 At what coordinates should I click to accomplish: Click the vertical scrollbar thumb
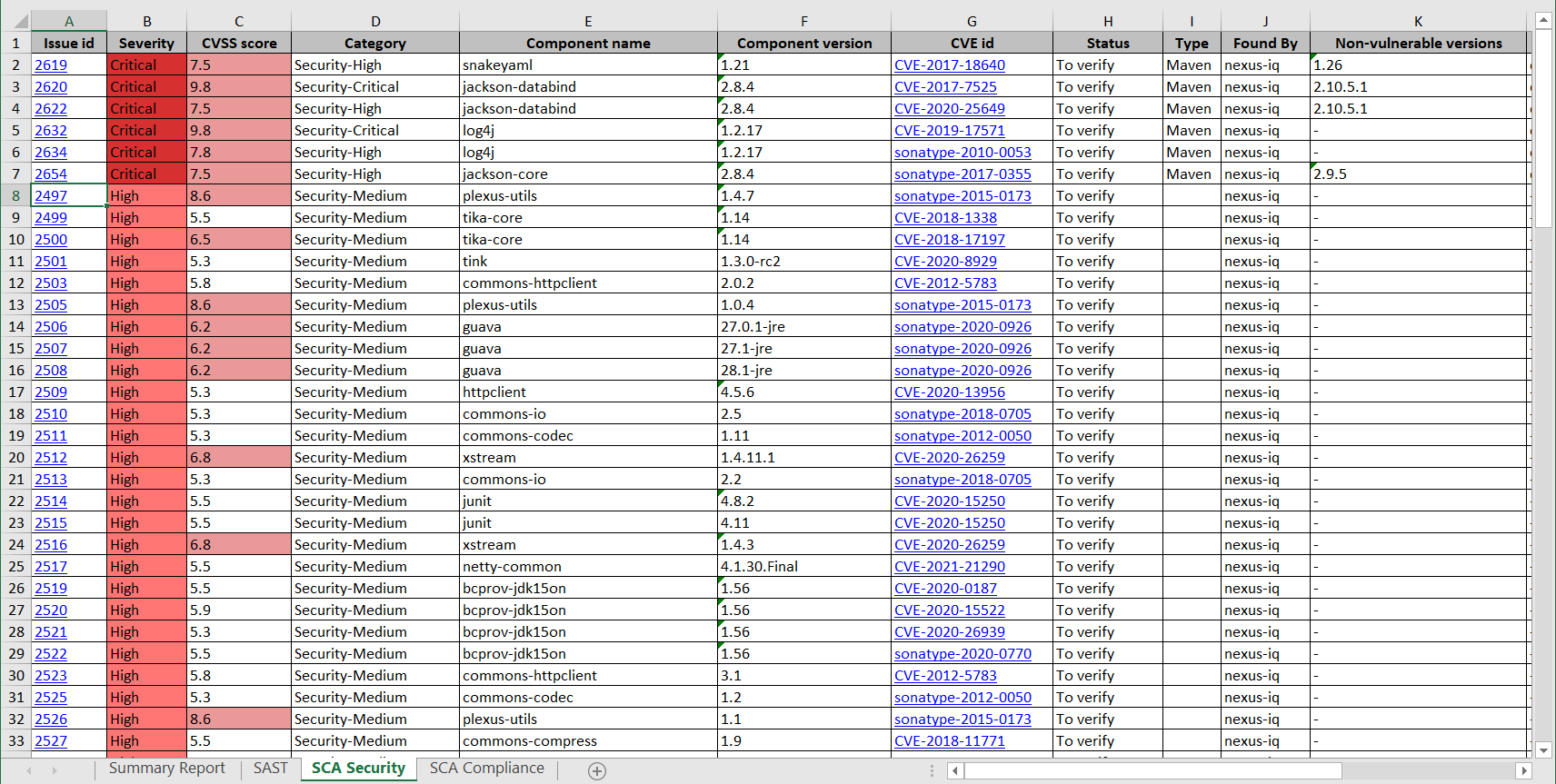point(1543,127)
